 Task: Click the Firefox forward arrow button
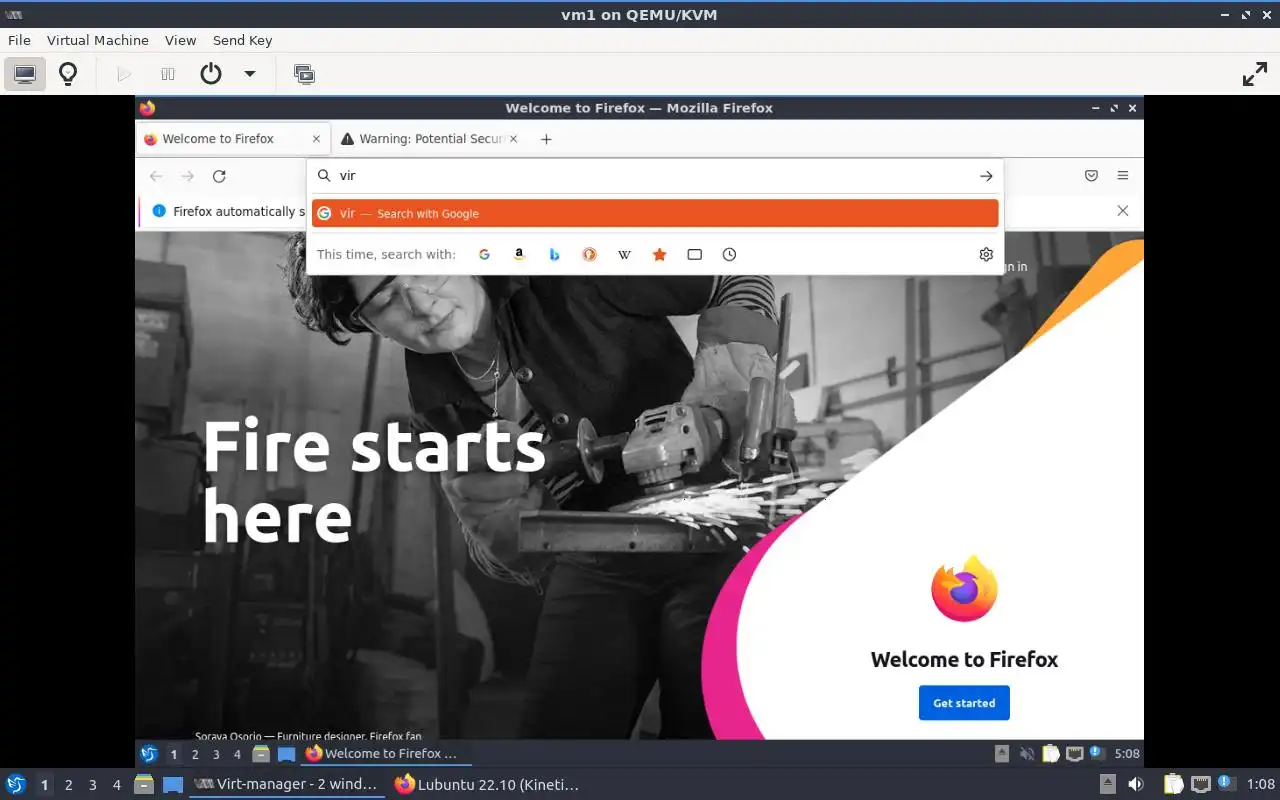coord(188,176)
